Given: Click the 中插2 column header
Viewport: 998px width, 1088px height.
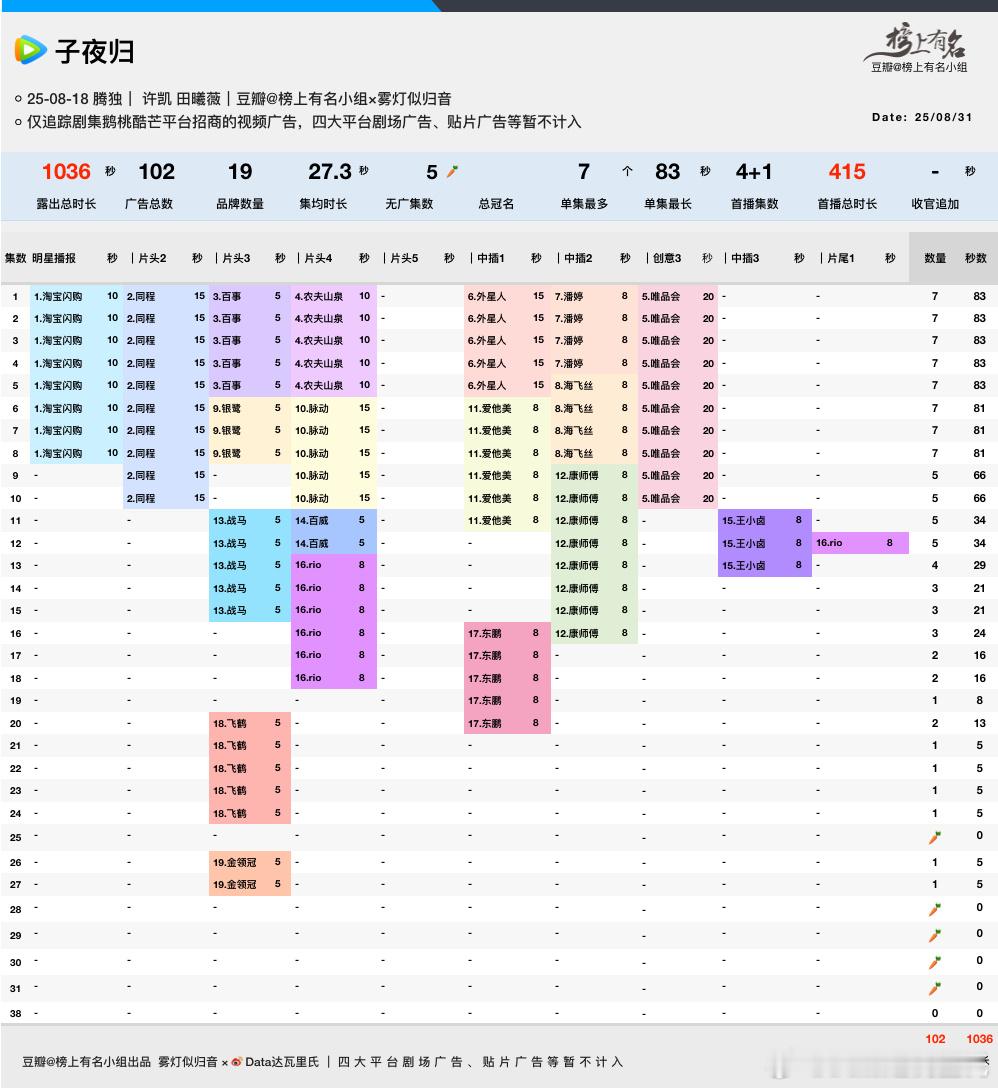Looking at the screenshot, I should coord(578,258).
